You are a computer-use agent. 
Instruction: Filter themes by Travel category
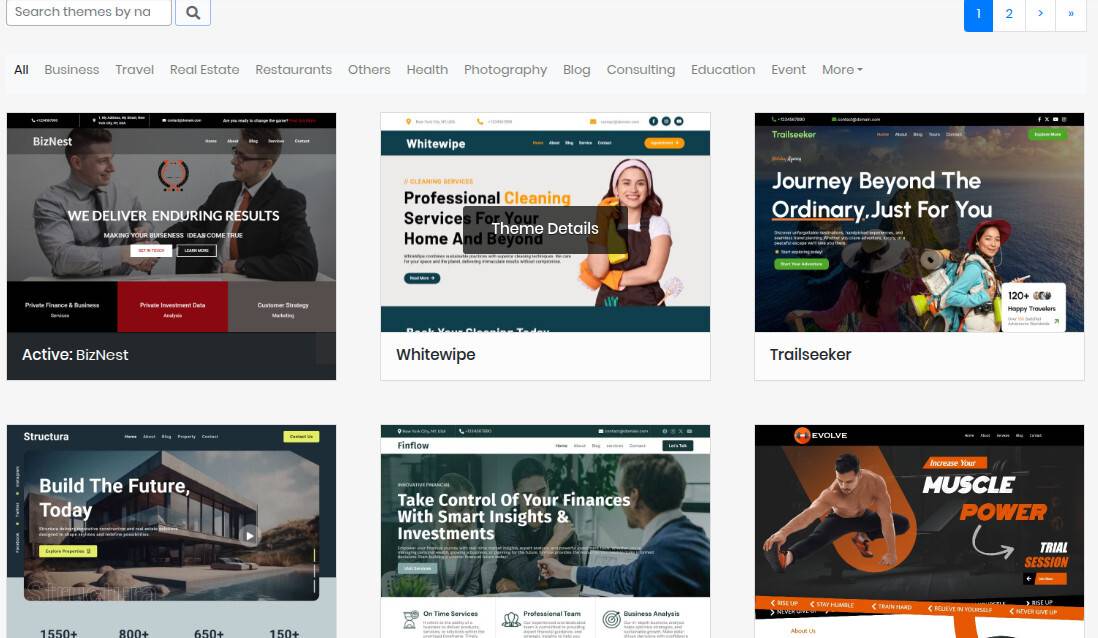pyautogui.click(x=134, y=70)
